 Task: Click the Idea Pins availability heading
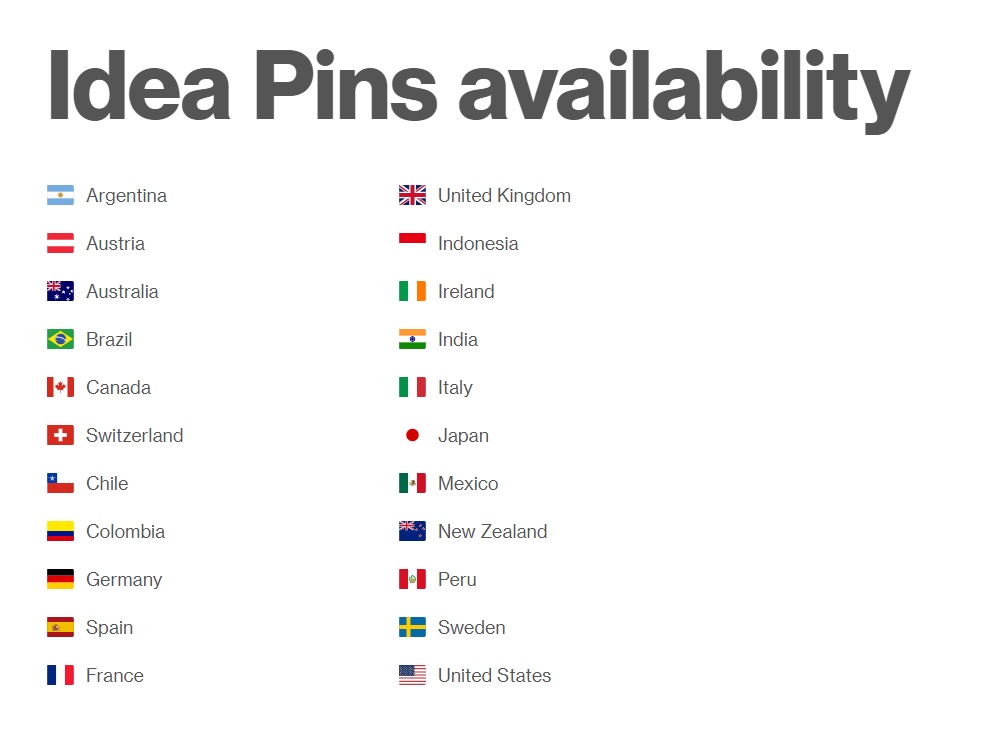tap(478, 85)
